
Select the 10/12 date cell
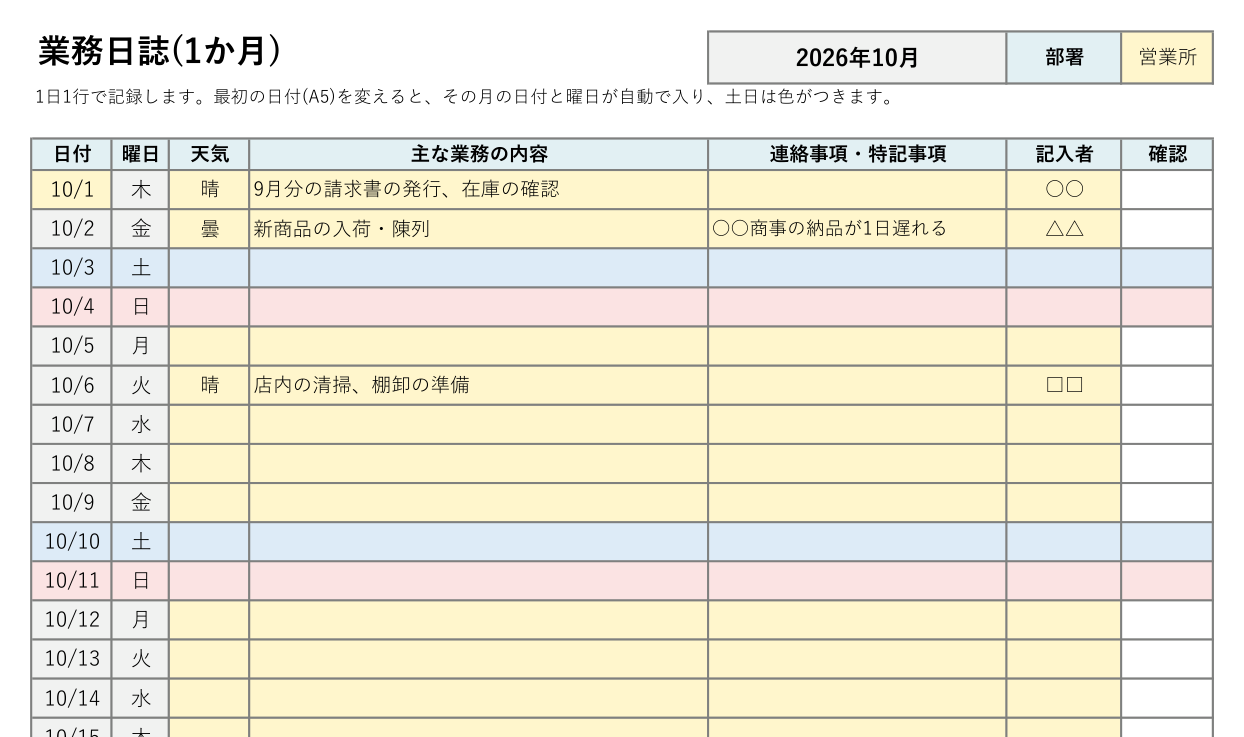point(71,619)
